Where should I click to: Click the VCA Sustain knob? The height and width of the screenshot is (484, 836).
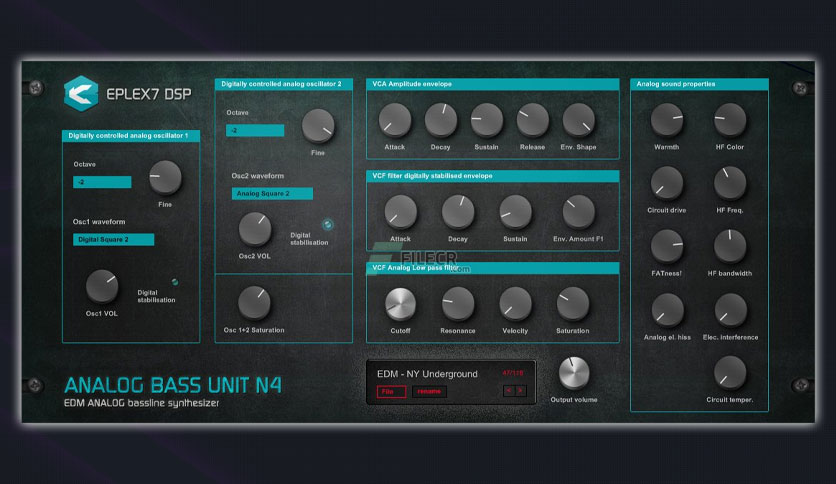[486, 120]
